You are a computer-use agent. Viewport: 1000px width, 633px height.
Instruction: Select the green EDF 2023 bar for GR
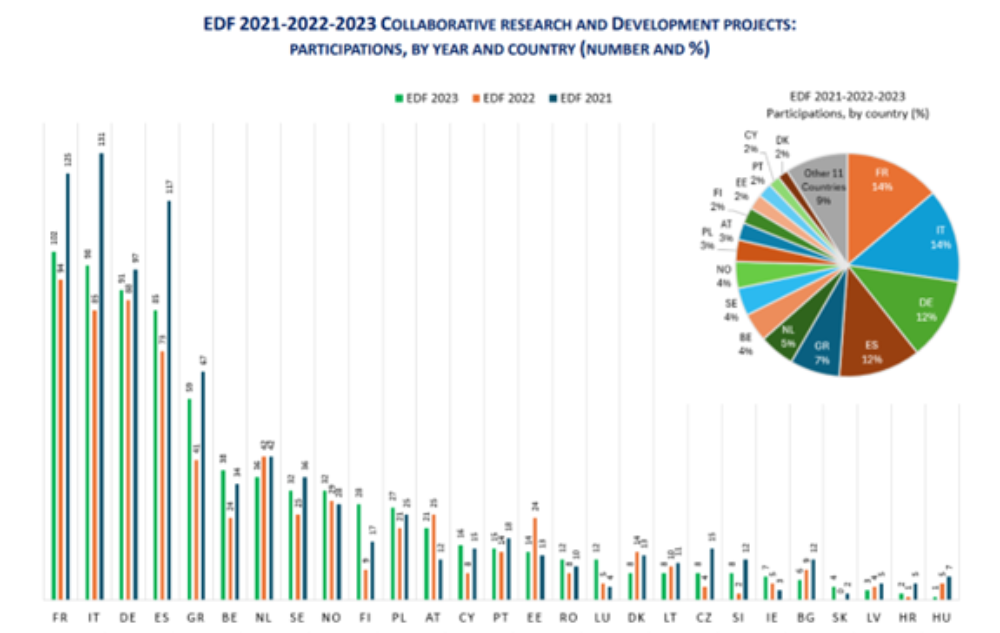[189, 498]
